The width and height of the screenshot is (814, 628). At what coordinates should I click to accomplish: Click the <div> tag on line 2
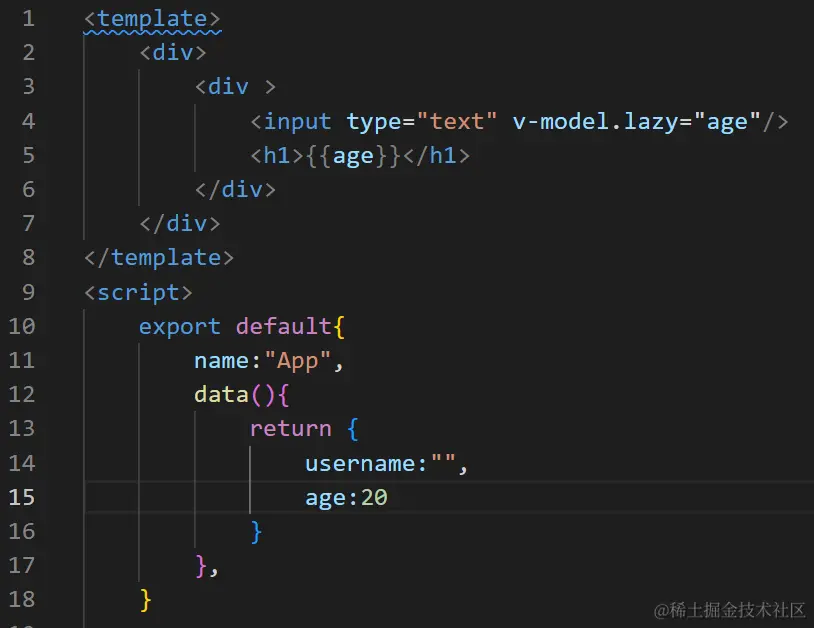point(173,52)
